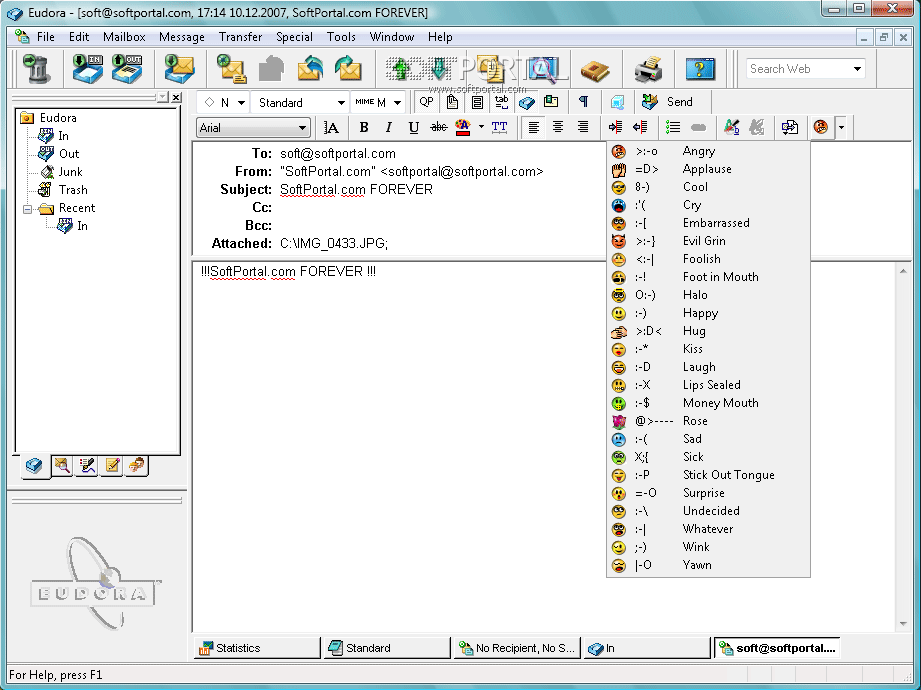
Task: Open the Transfer menu
Action: (240, 36)
